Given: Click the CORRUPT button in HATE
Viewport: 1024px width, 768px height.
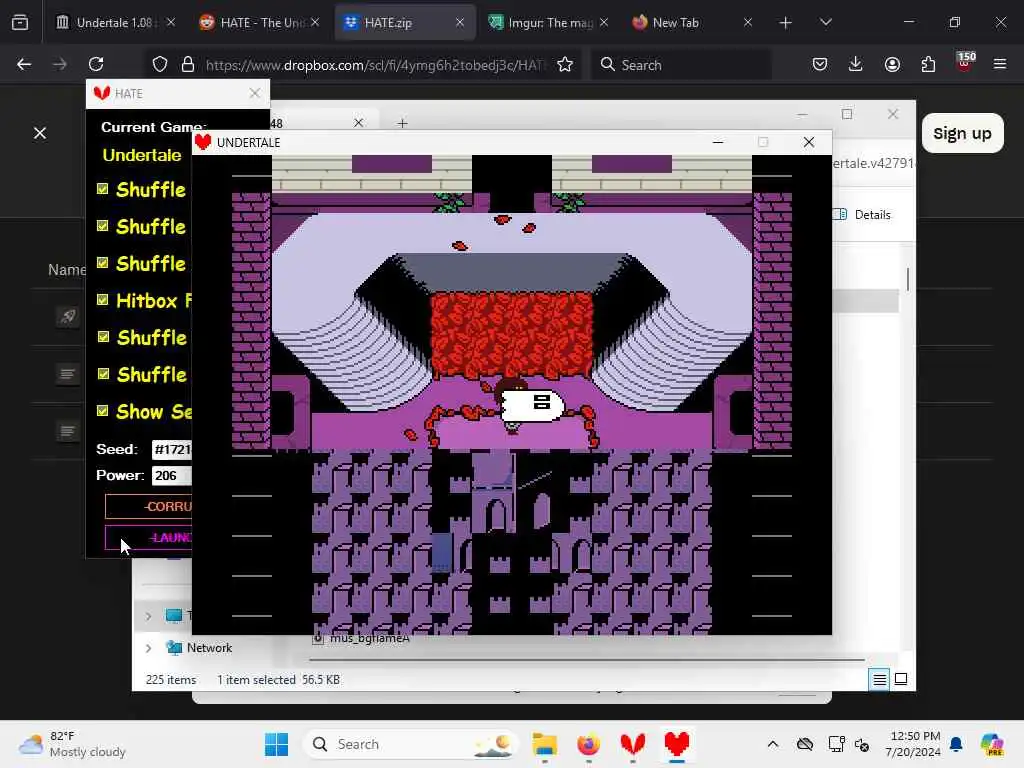Looking at the screenshot, I should click(x=149, y=506).
